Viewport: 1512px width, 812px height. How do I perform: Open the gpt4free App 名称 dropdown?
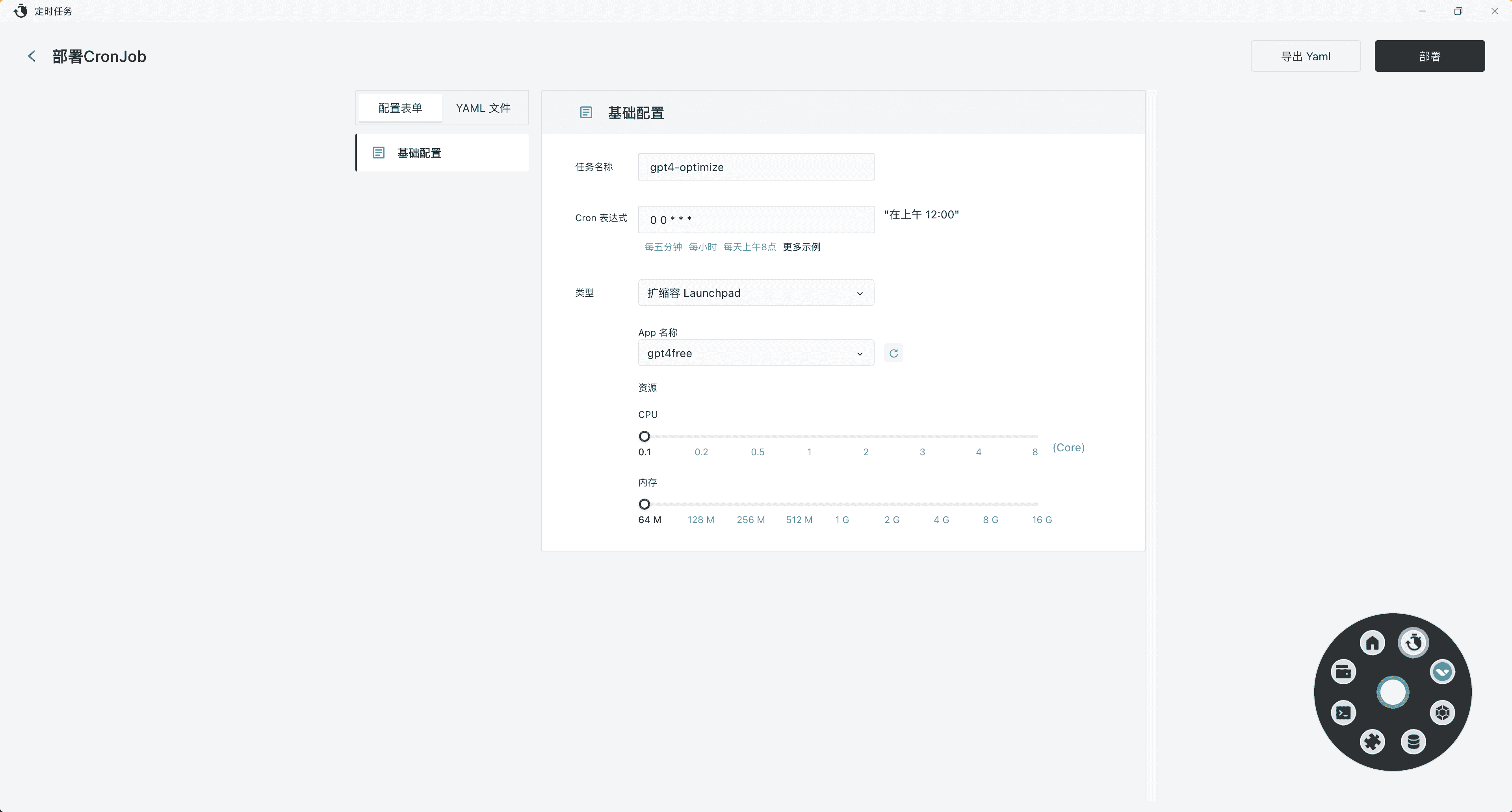(x=756, y=353)
